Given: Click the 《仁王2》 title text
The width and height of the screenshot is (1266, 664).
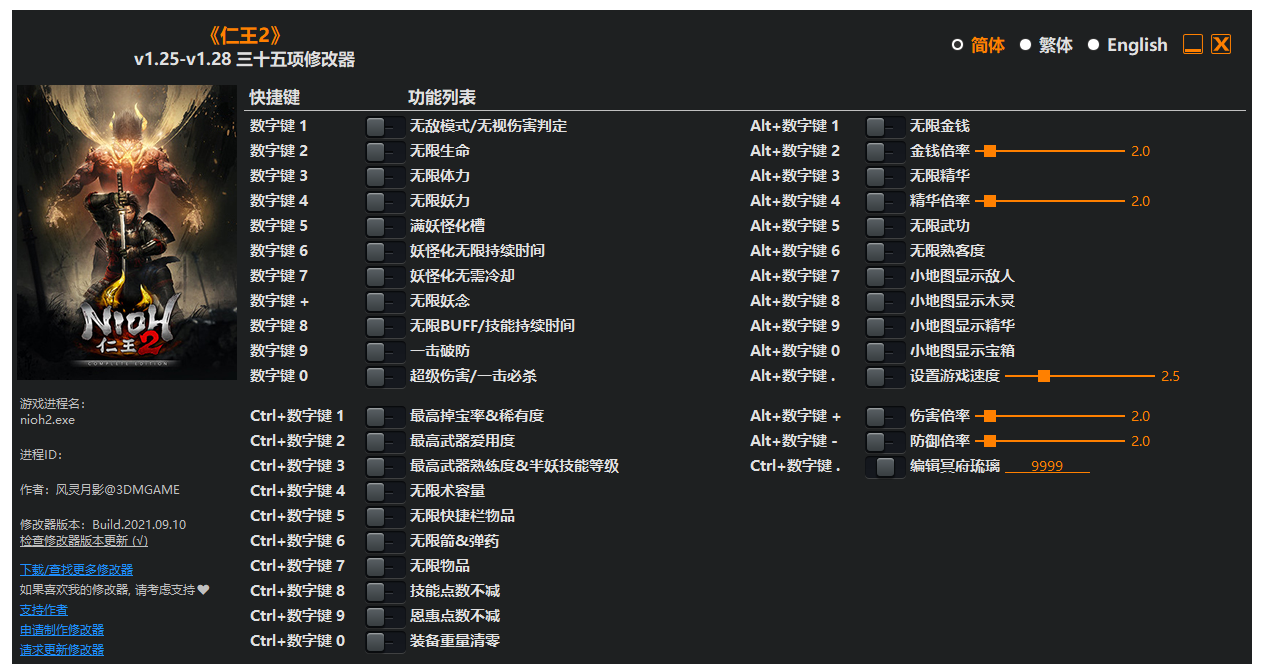Looking at the screenshot, I should (x=245, y=36).
